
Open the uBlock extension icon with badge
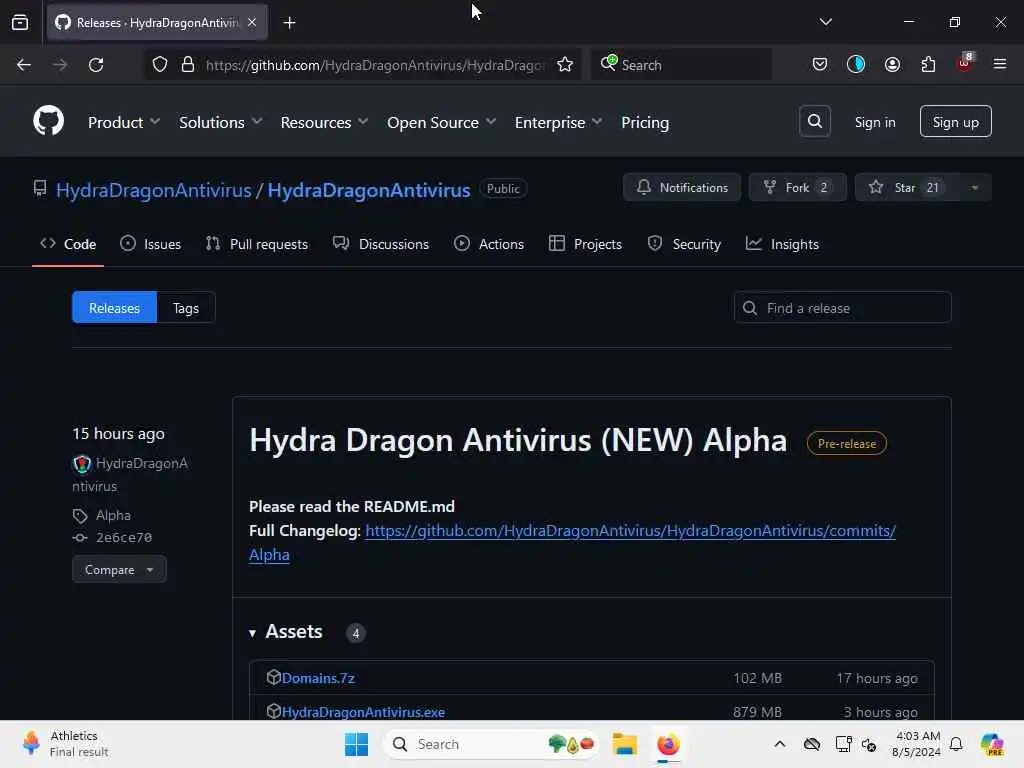[965, 63]
